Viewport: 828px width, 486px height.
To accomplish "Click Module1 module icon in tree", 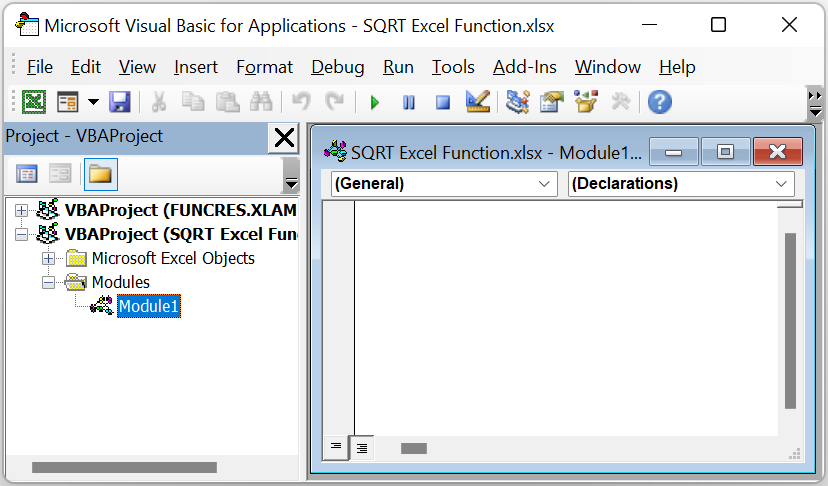I will (x=101, y=306).
